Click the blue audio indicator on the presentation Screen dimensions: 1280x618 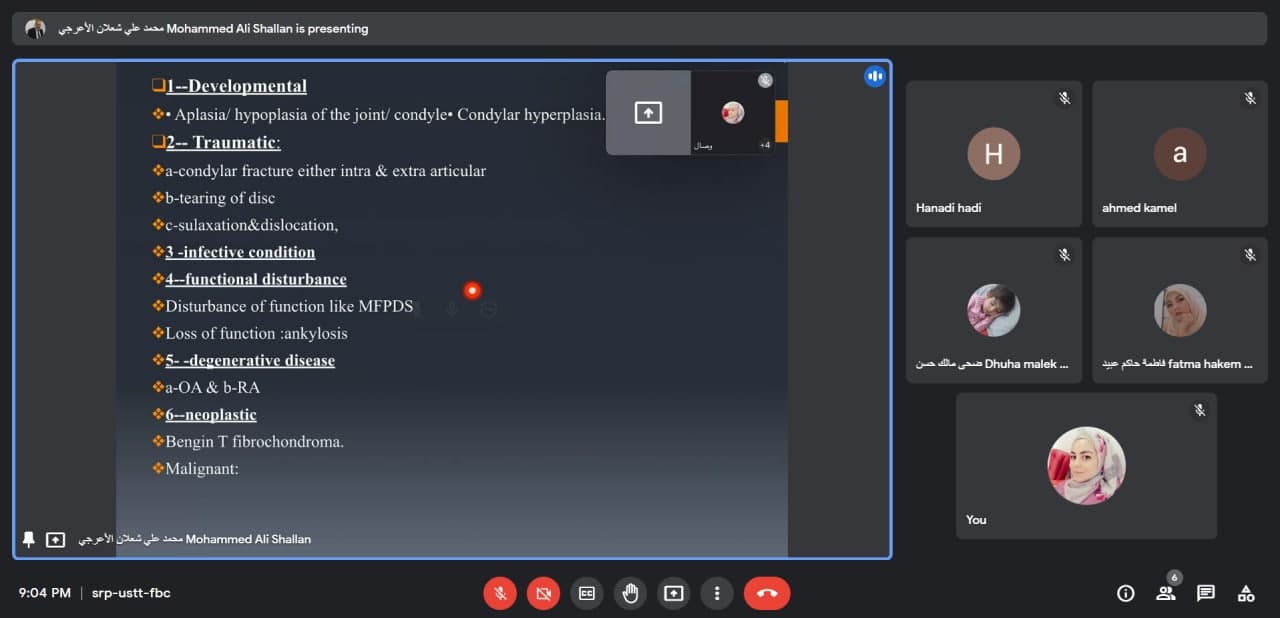click(875, 76)
